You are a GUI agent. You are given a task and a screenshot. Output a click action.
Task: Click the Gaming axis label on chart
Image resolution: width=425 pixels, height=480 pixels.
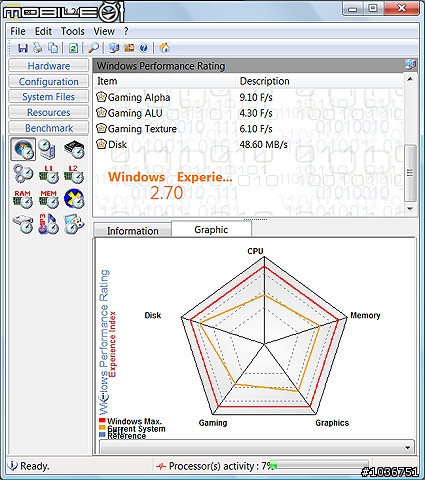[x=213, y=423]
